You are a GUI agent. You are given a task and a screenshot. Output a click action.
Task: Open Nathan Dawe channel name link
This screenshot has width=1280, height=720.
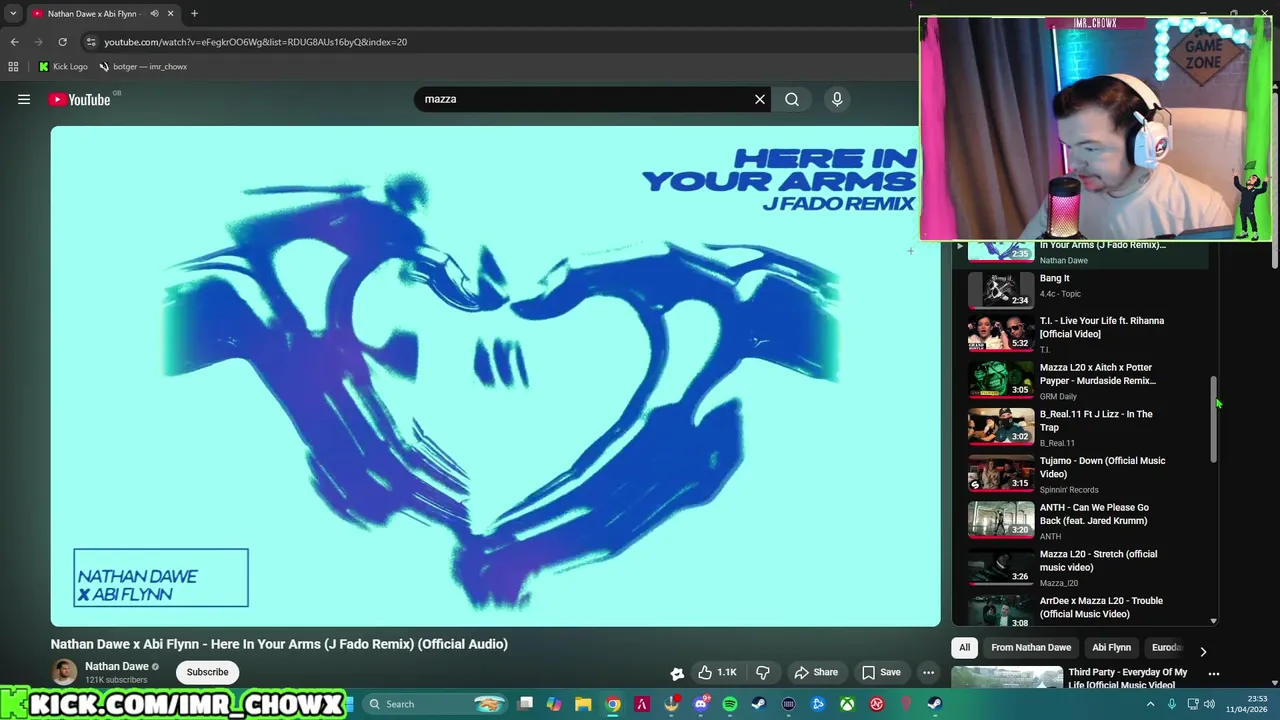pos(117,666)
